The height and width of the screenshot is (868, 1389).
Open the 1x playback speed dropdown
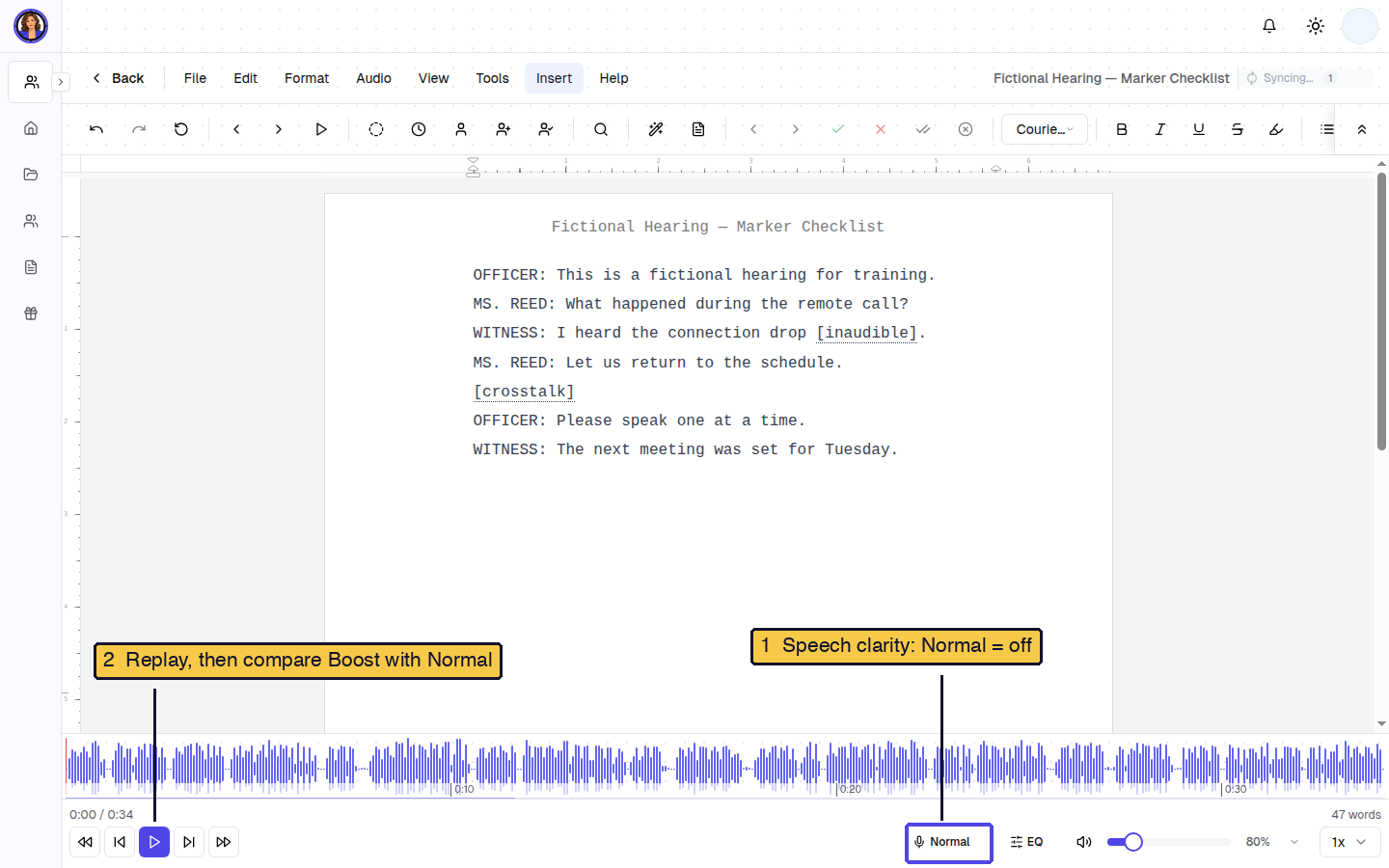click(1349, 842)
